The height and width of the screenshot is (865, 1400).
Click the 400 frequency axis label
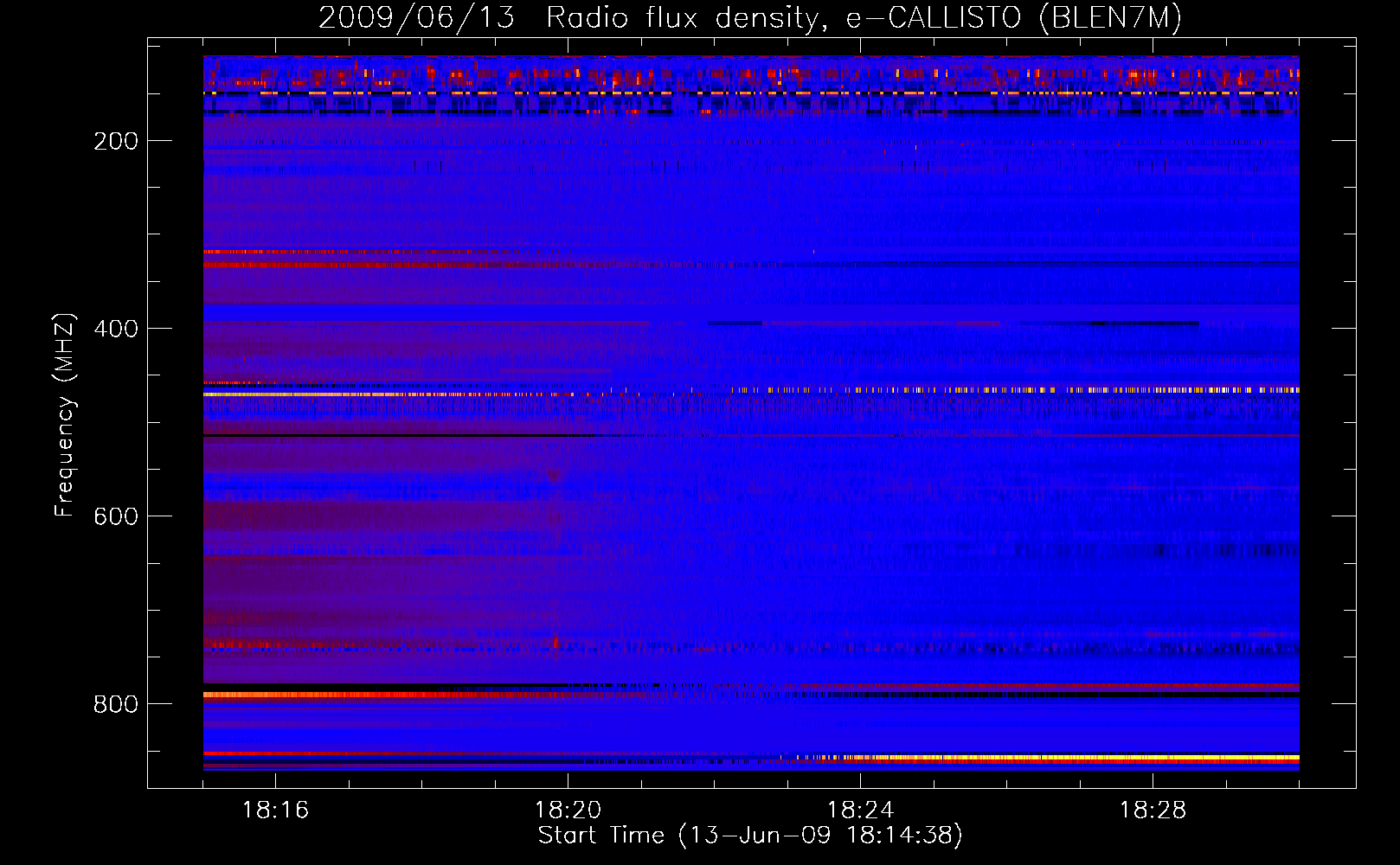tap(116, 329)
